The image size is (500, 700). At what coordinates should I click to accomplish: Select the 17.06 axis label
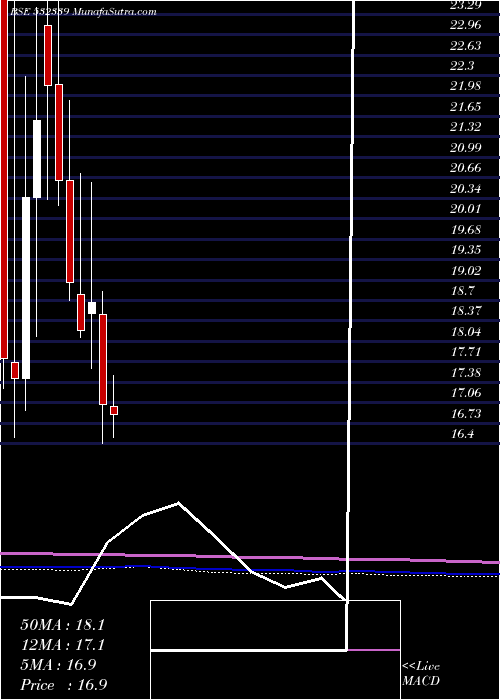[466, 393]
